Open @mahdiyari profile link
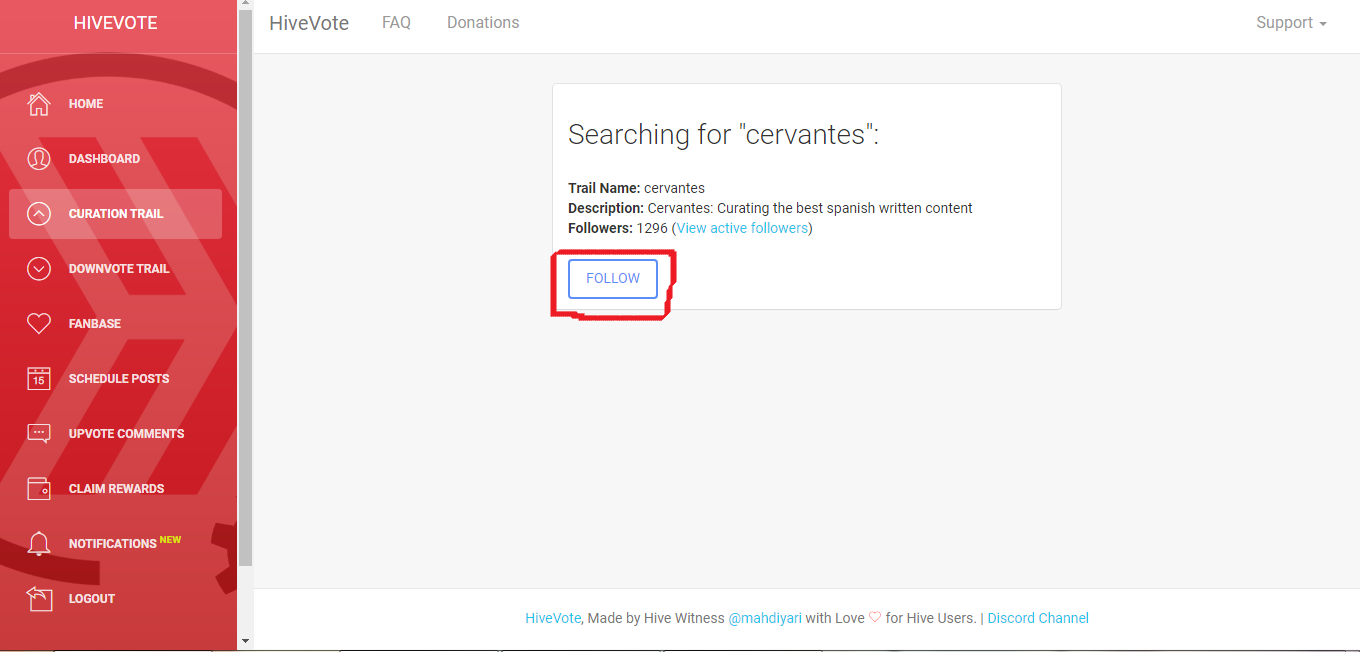Image resolution: width=1360 pixels, height=652 pixels. 765,618
